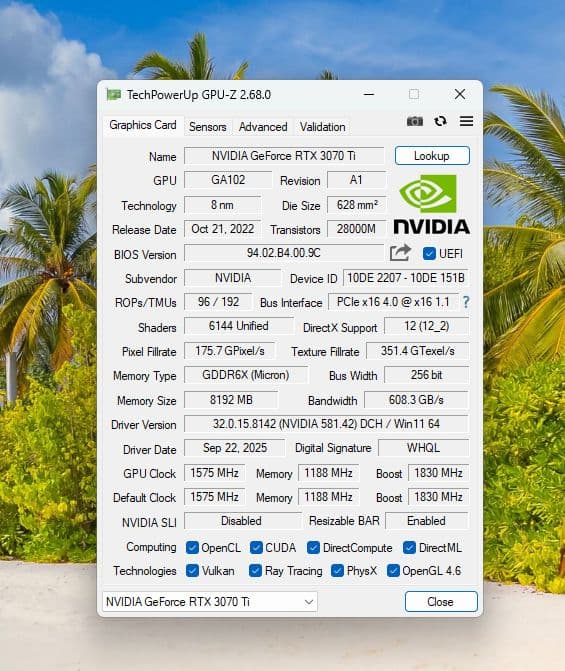
Task: Click the BIOS Version field 94.02.B4.00.9C
Action: tap(284, 253)
